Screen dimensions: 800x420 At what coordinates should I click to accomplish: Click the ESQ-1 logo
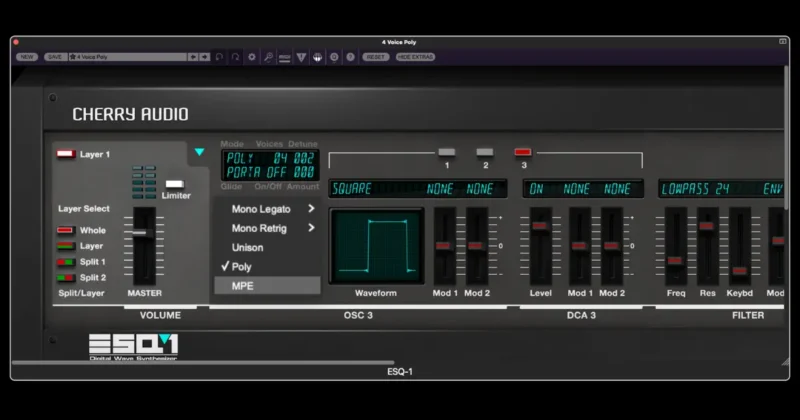[x=133, y=347]
